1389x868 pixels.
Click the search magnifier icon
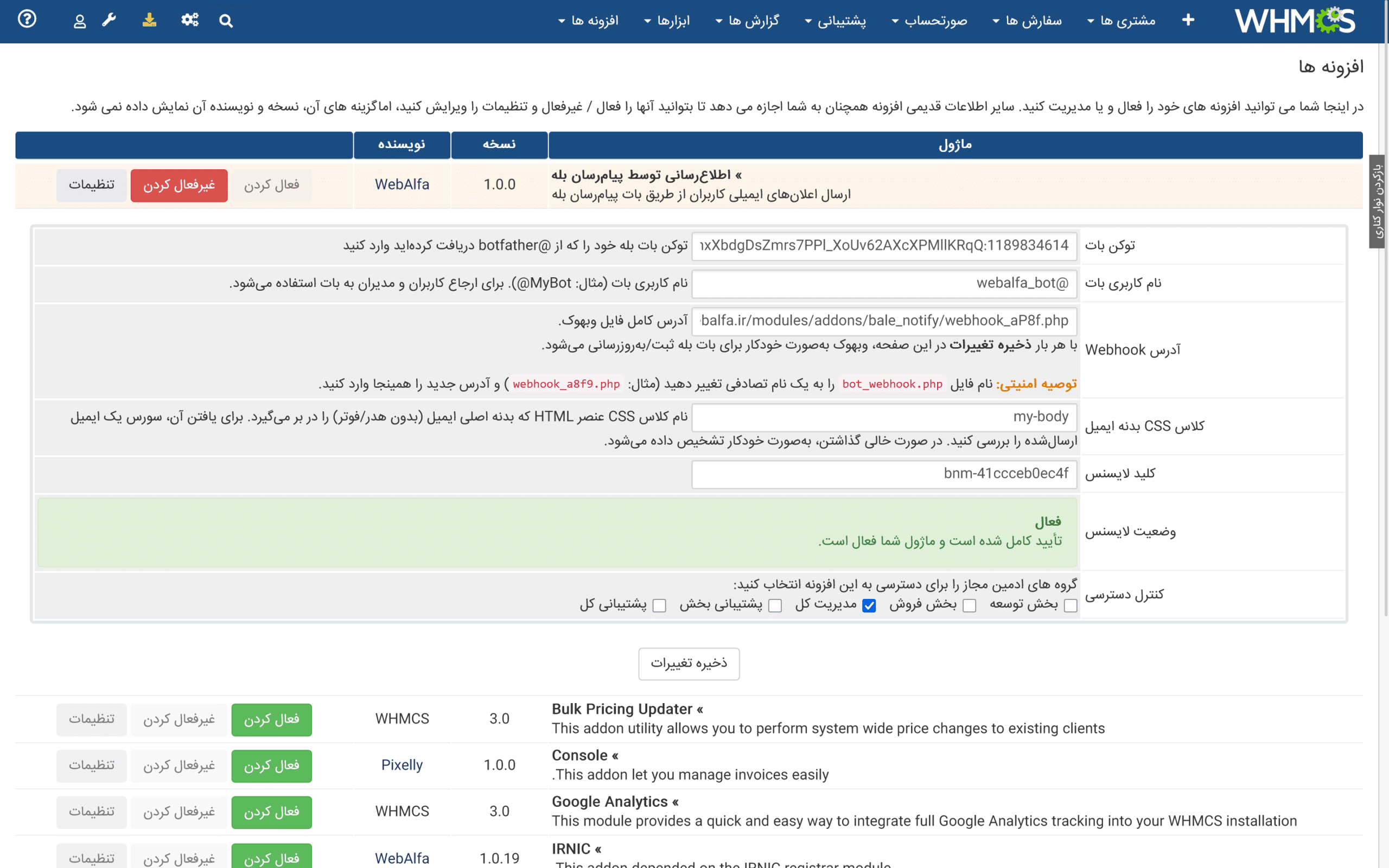coord(226,21)
